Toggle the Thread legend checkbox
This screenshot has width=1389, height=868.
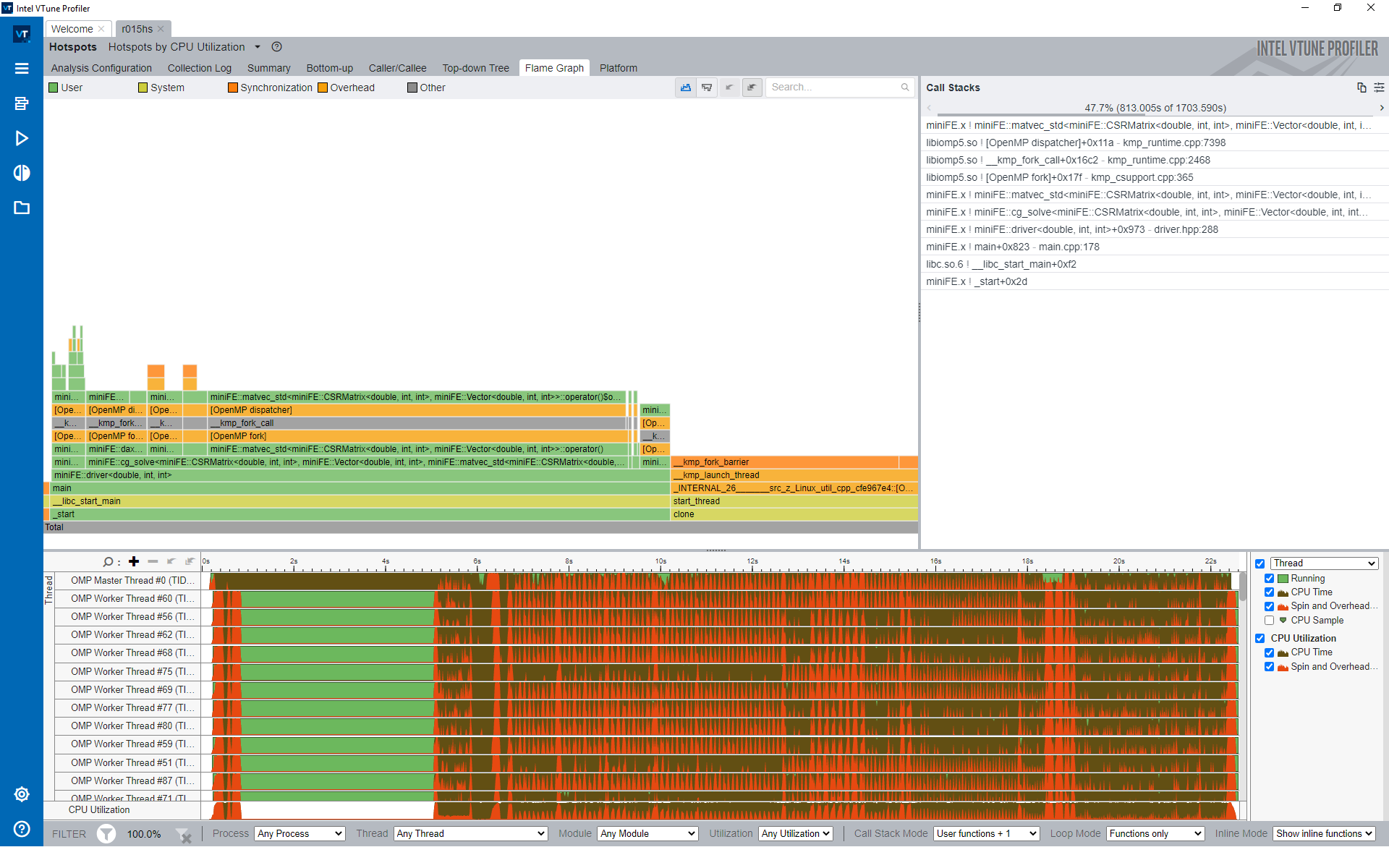[x=1260, y=563]
